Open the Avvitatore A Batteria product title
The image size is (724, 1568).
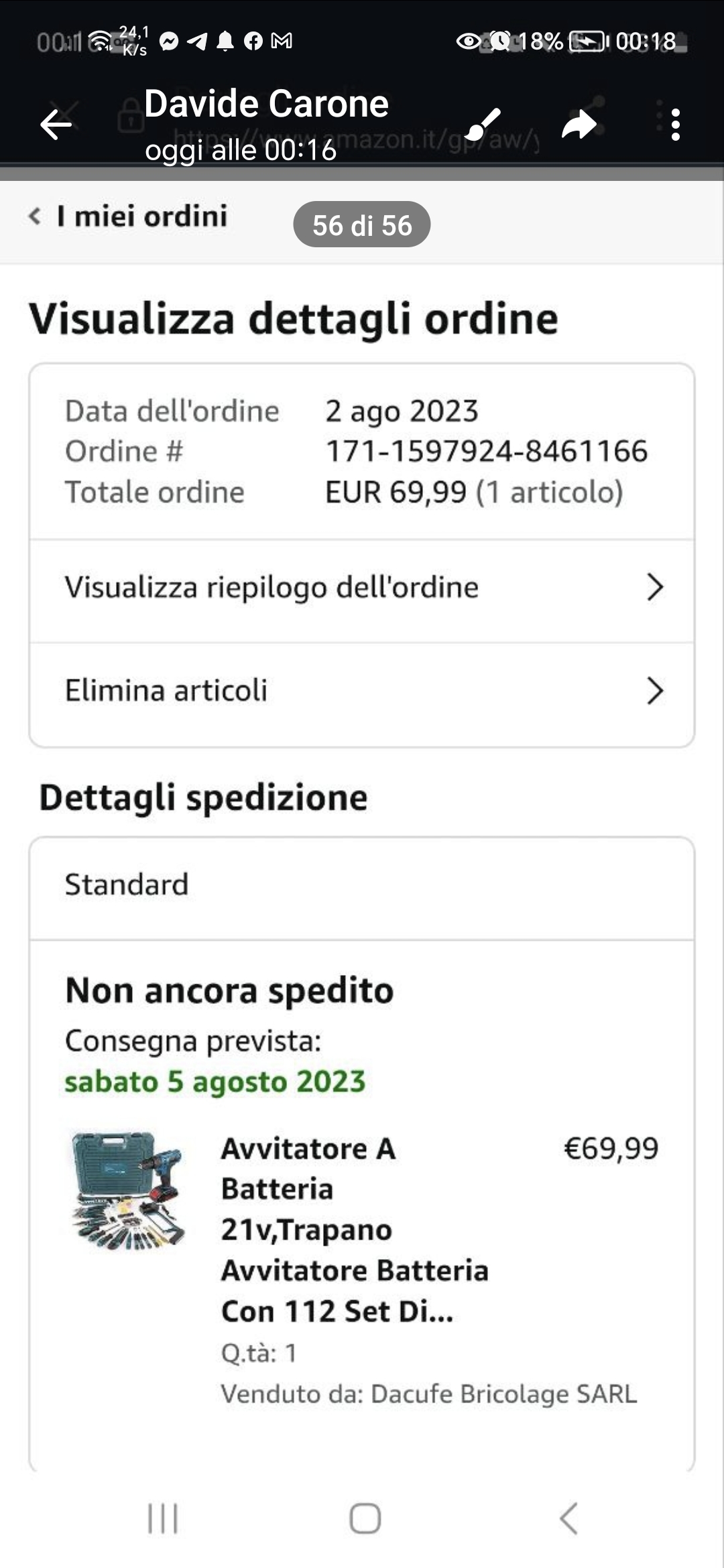(x=354, y=1229)
